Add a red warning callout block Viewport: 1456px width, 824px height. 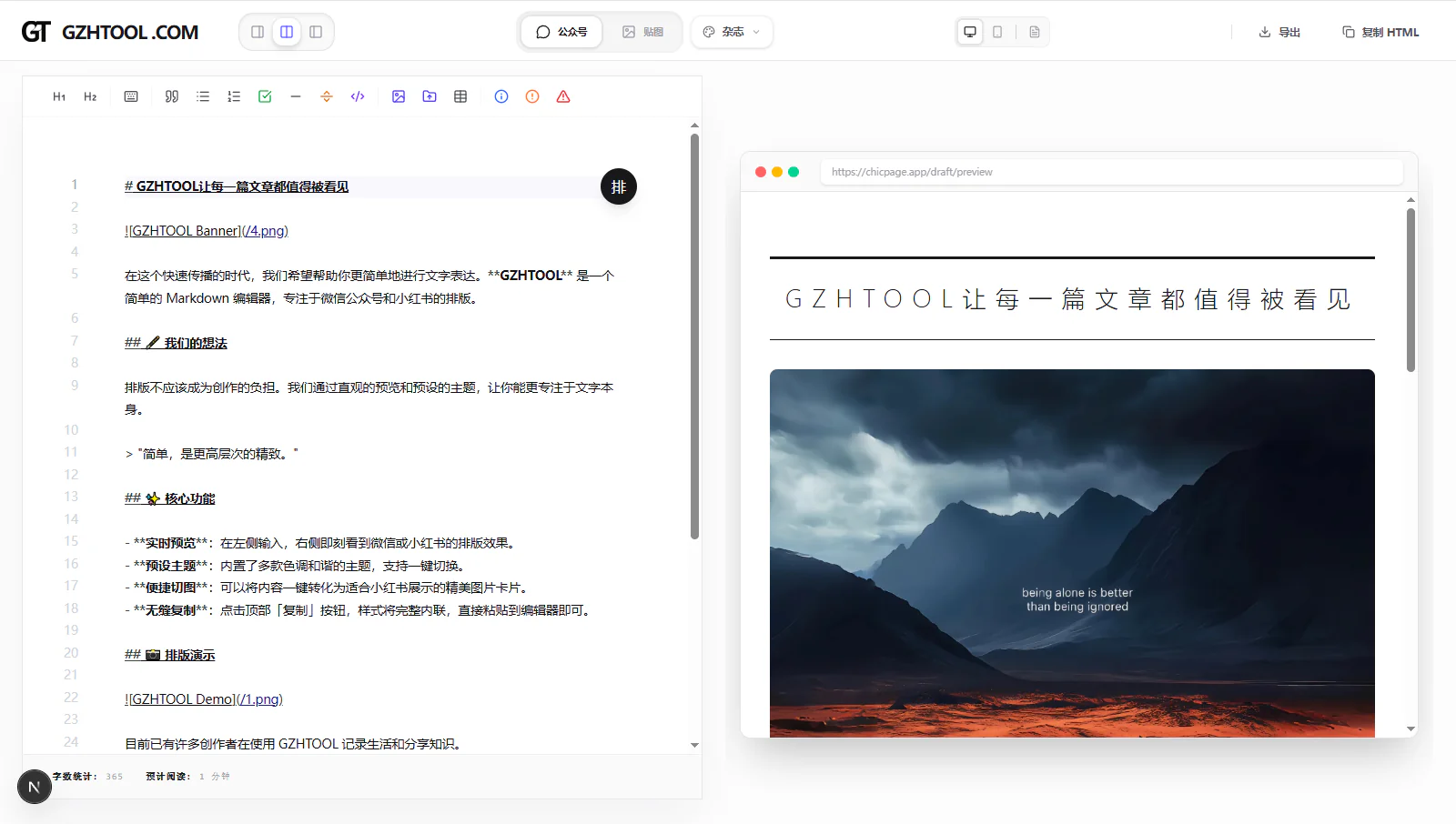pyautogui.click(x=563, y=96)
